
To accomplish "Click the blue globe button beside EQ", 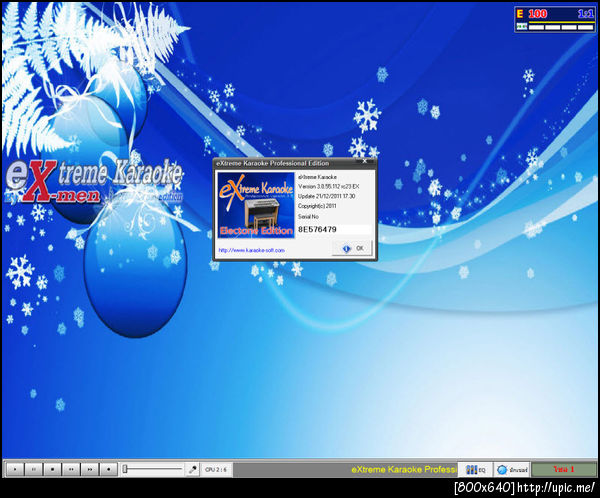I will click(x=512, y=469).
